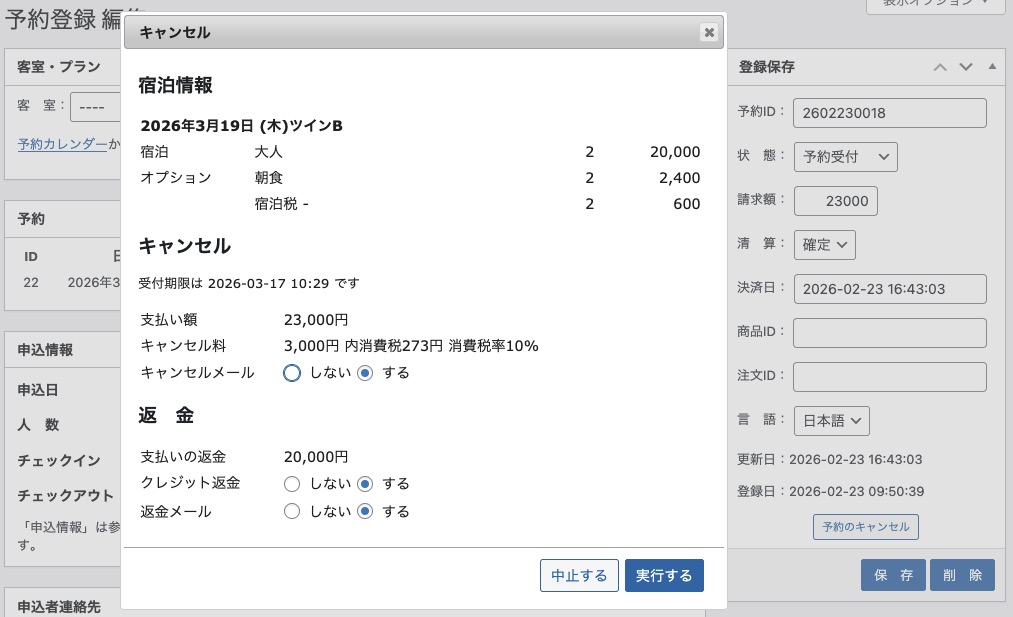Viewport: 1013px width, 617px height.
Task: Open the 状態 dropdown showing 予約受付
Action: tap(845, 157)
